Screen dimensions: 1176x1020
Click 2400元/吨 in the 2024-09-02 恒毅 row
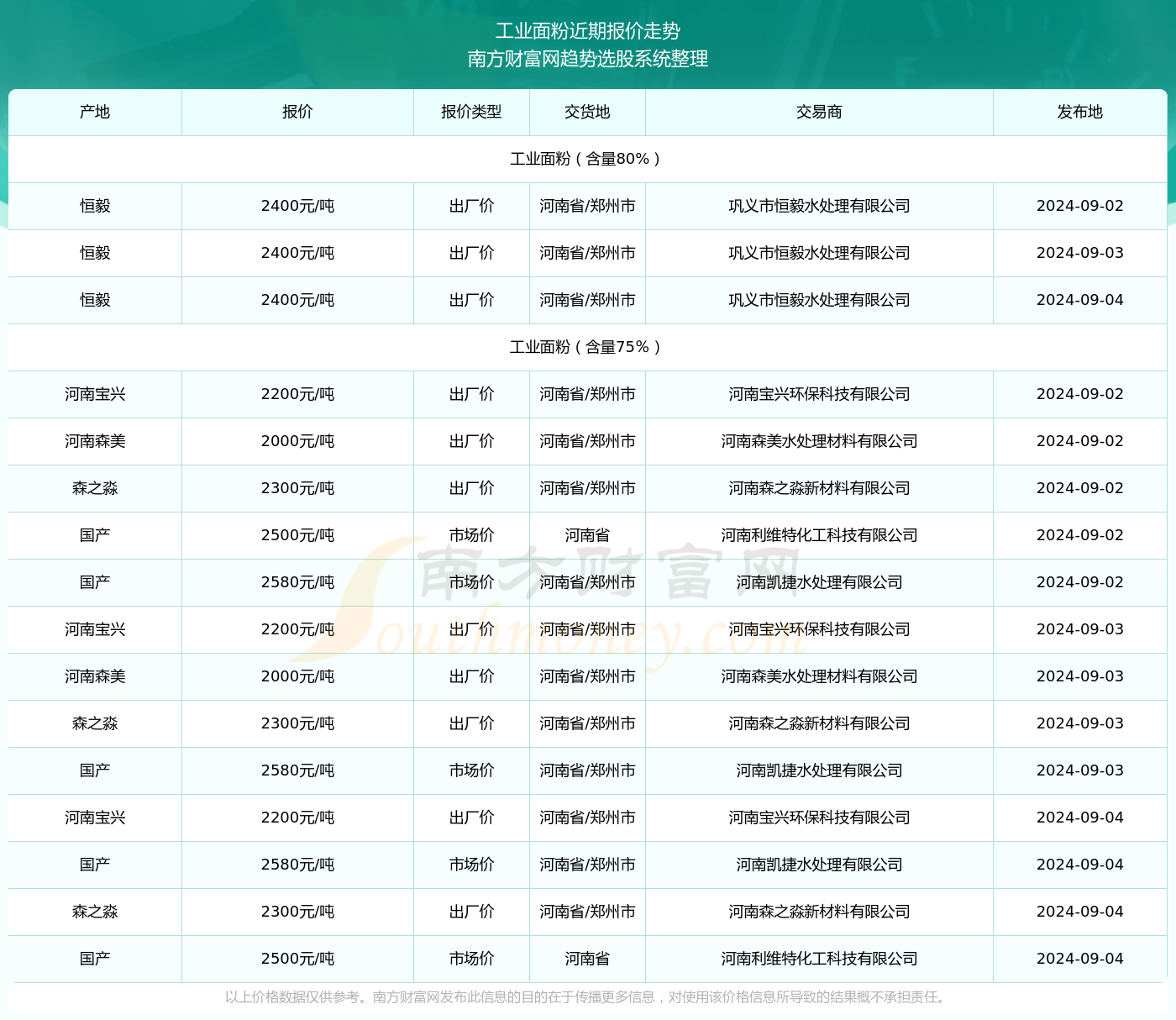click(x=297, y=206)
